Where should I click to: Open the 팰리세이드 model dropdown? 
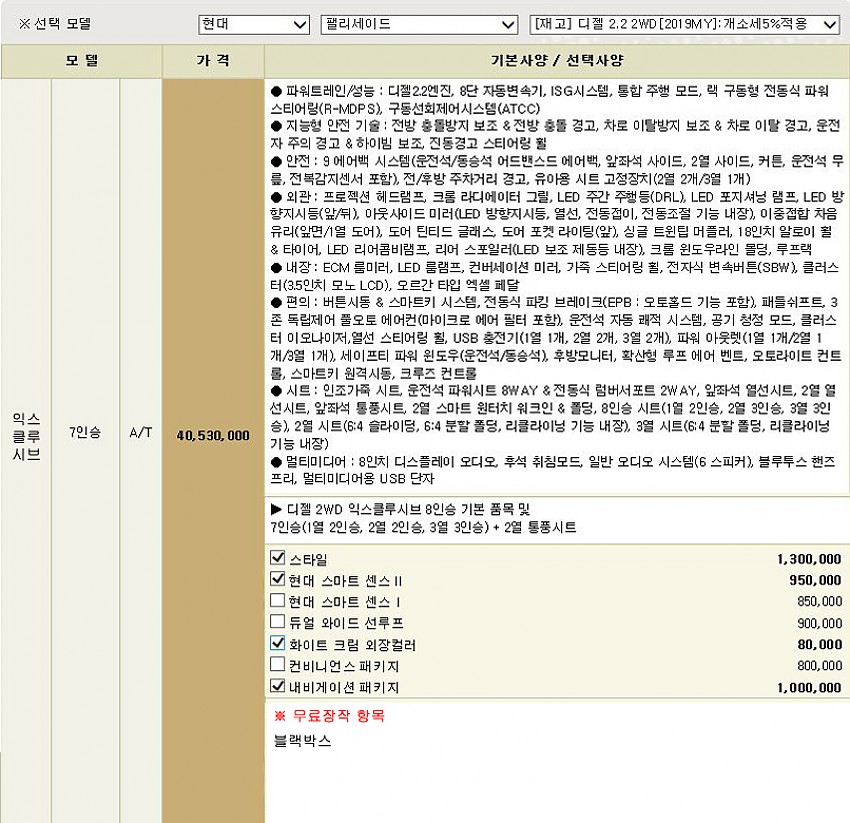419,24
